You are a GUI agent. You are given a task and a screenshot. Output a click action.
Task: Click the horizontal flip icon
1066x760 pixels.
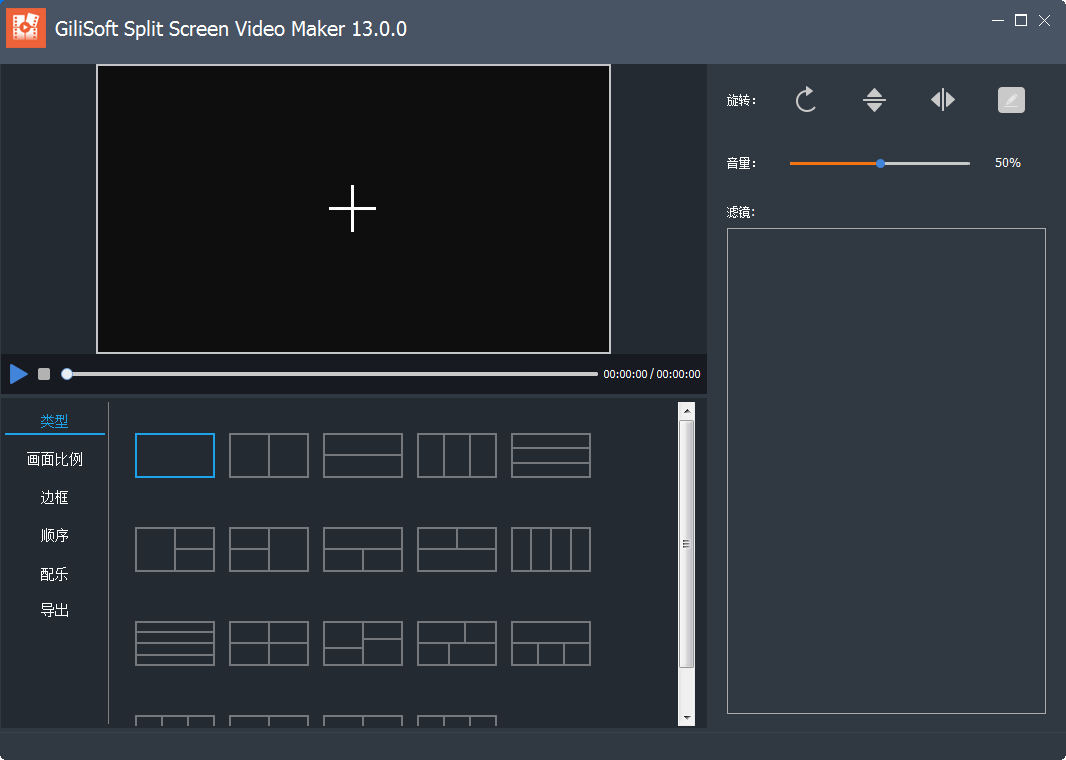943,100
